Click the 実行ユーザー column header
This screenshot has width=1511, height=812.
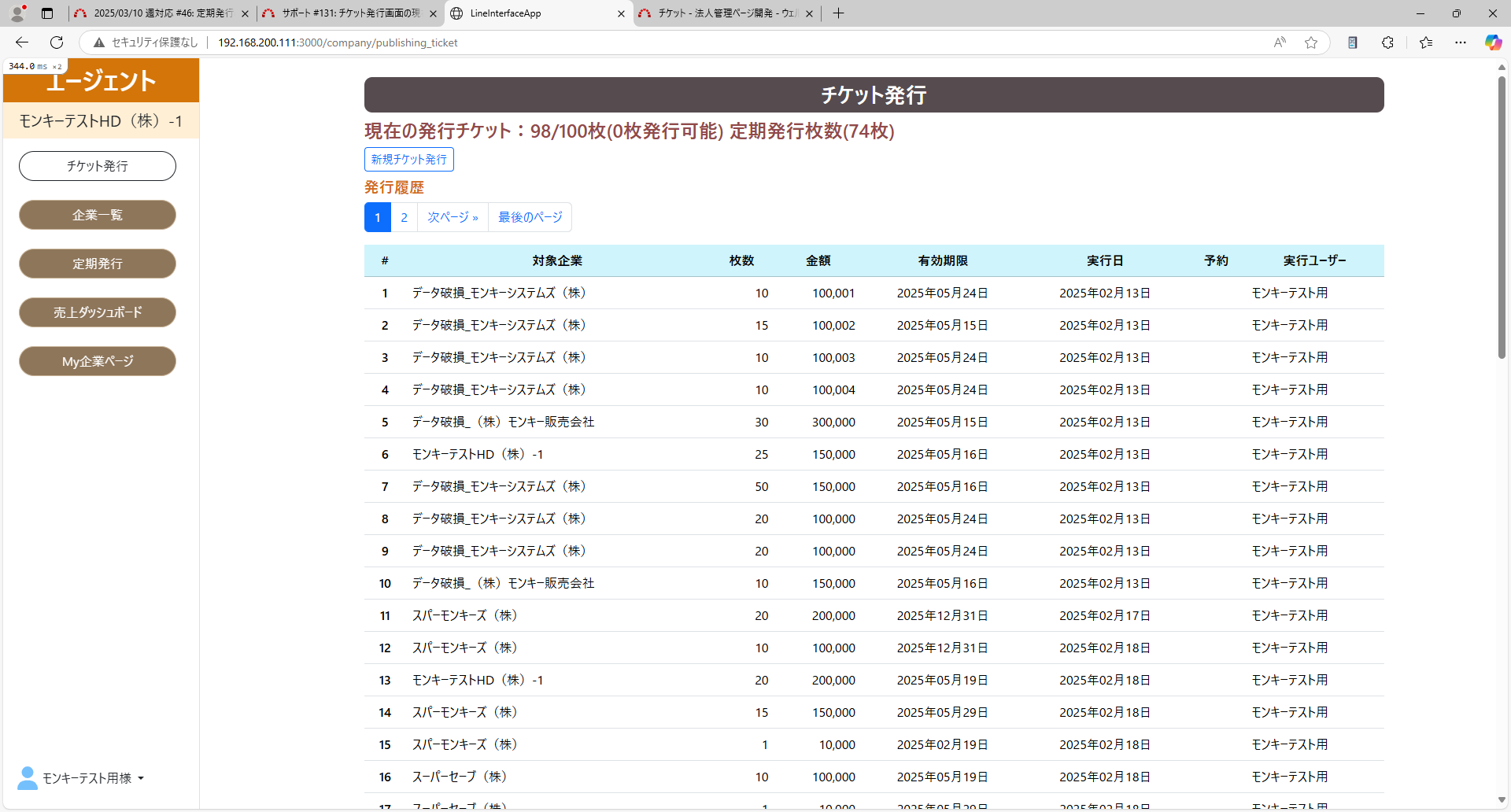pyautogui.click(x=1314, y=260)
